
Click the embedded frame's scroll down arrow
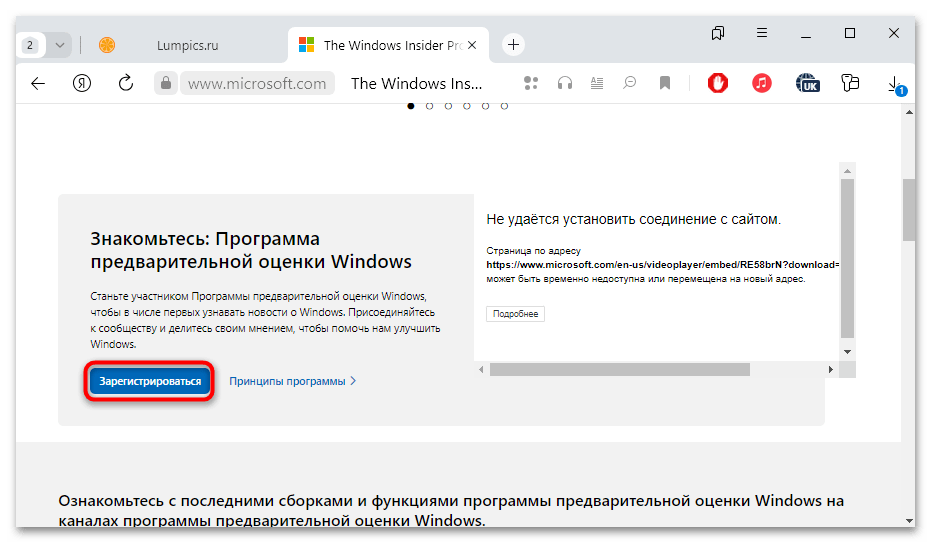click(x=847, y=352)
